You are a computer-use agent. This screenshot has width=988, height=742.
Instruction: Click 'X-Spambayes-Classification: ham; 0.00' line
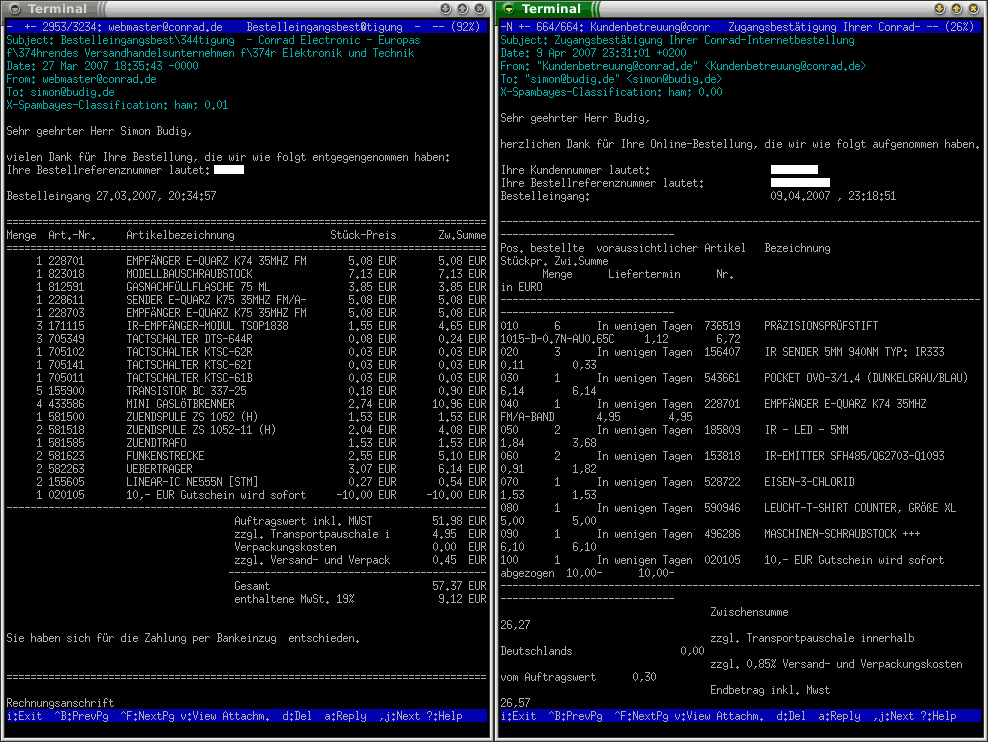coord(611,92)
